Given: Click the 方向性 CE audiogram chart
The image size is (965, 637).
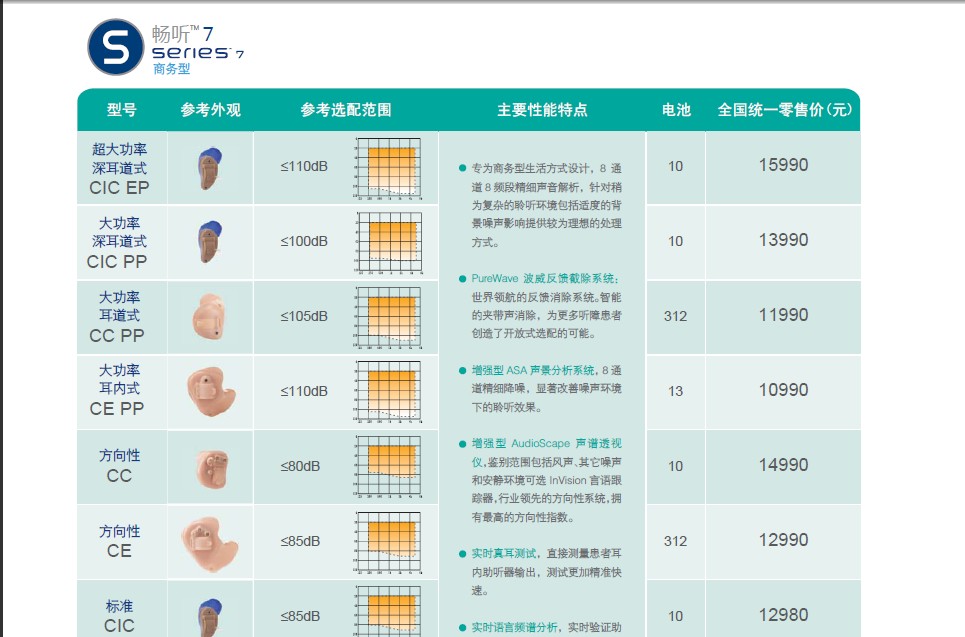Looking at the screenshot, I should (388, 542).
